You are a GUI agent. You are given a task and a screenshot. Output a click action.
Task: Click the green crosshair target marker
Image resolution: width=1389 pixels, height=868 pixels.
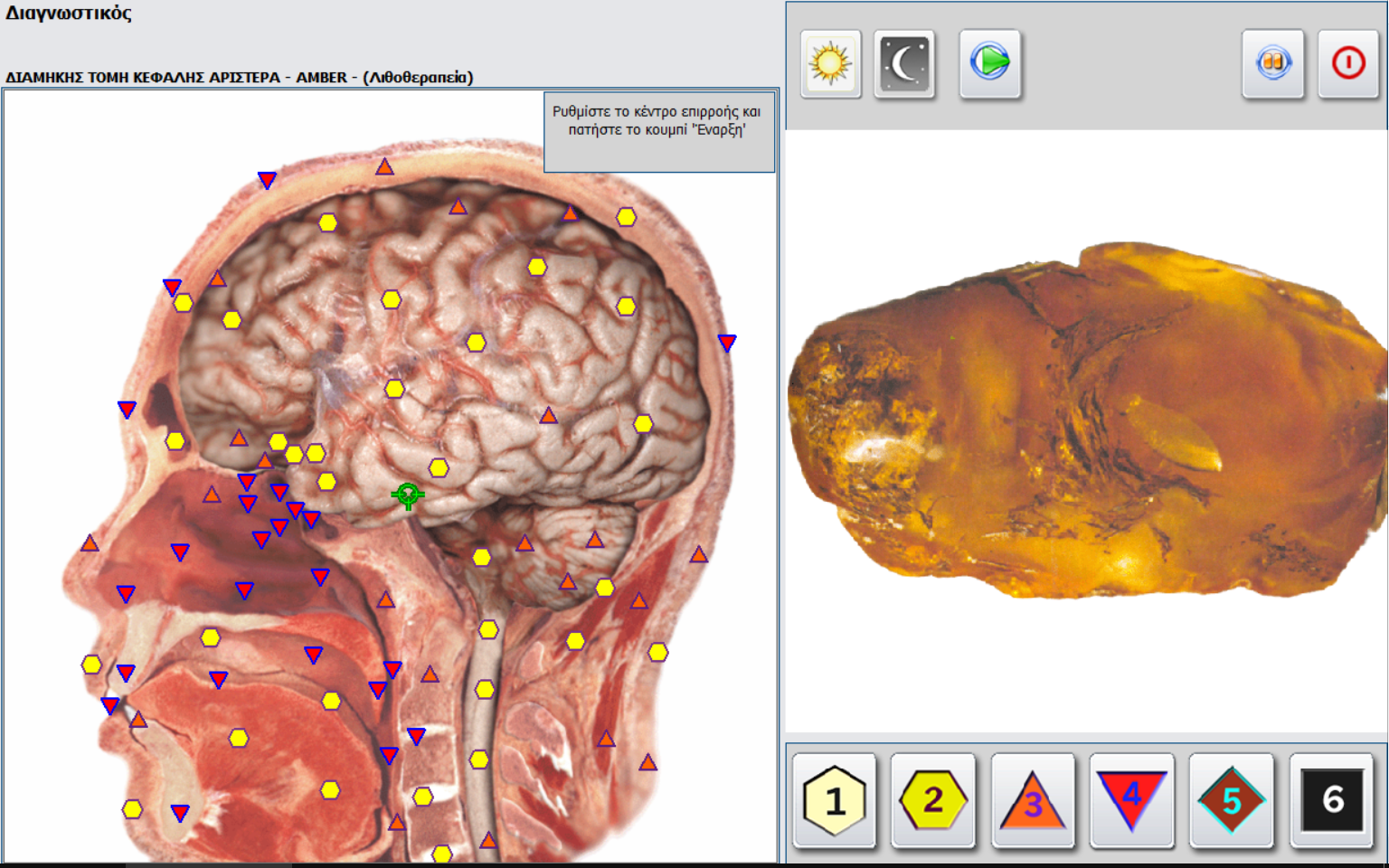[x=408, y=495]
